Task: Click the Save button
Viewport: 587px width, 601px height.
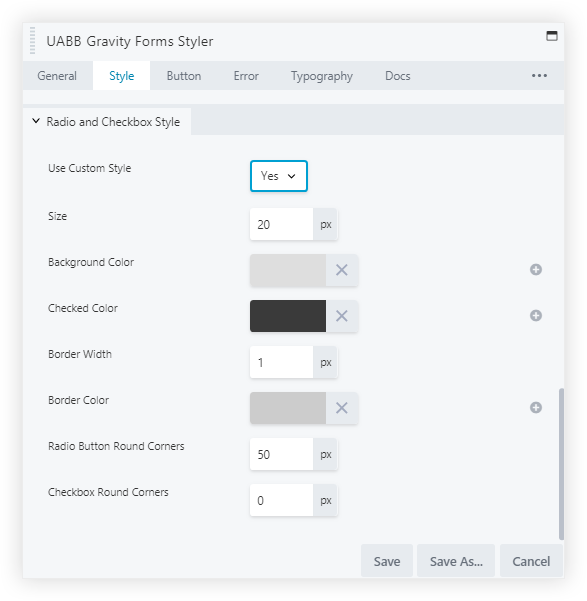Action: 387,562
